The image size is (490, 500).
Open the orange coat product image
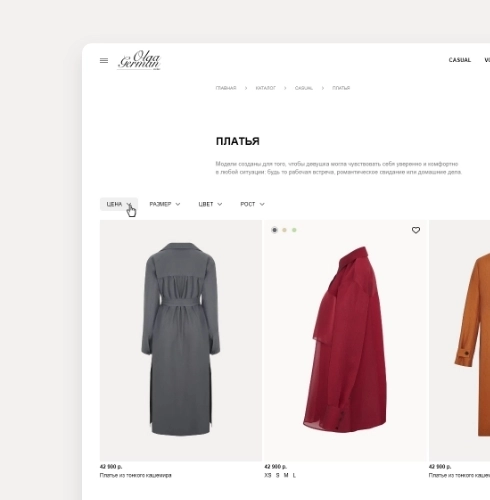coord(459,341)
